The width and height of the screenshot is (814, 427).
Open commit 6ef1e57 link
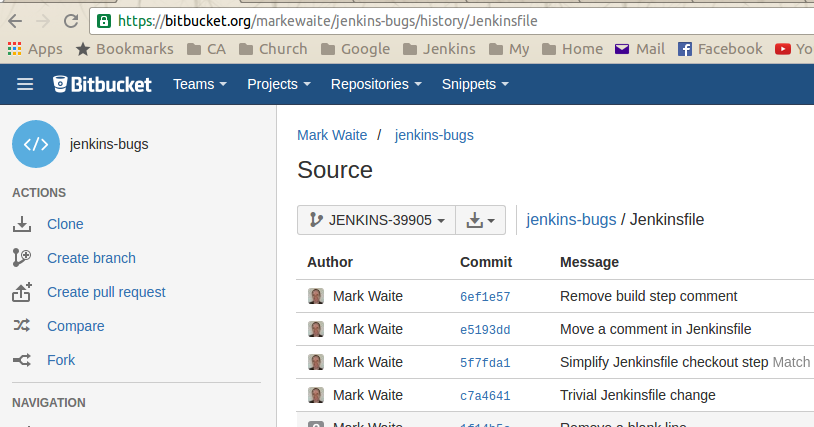tap(485, 297)
